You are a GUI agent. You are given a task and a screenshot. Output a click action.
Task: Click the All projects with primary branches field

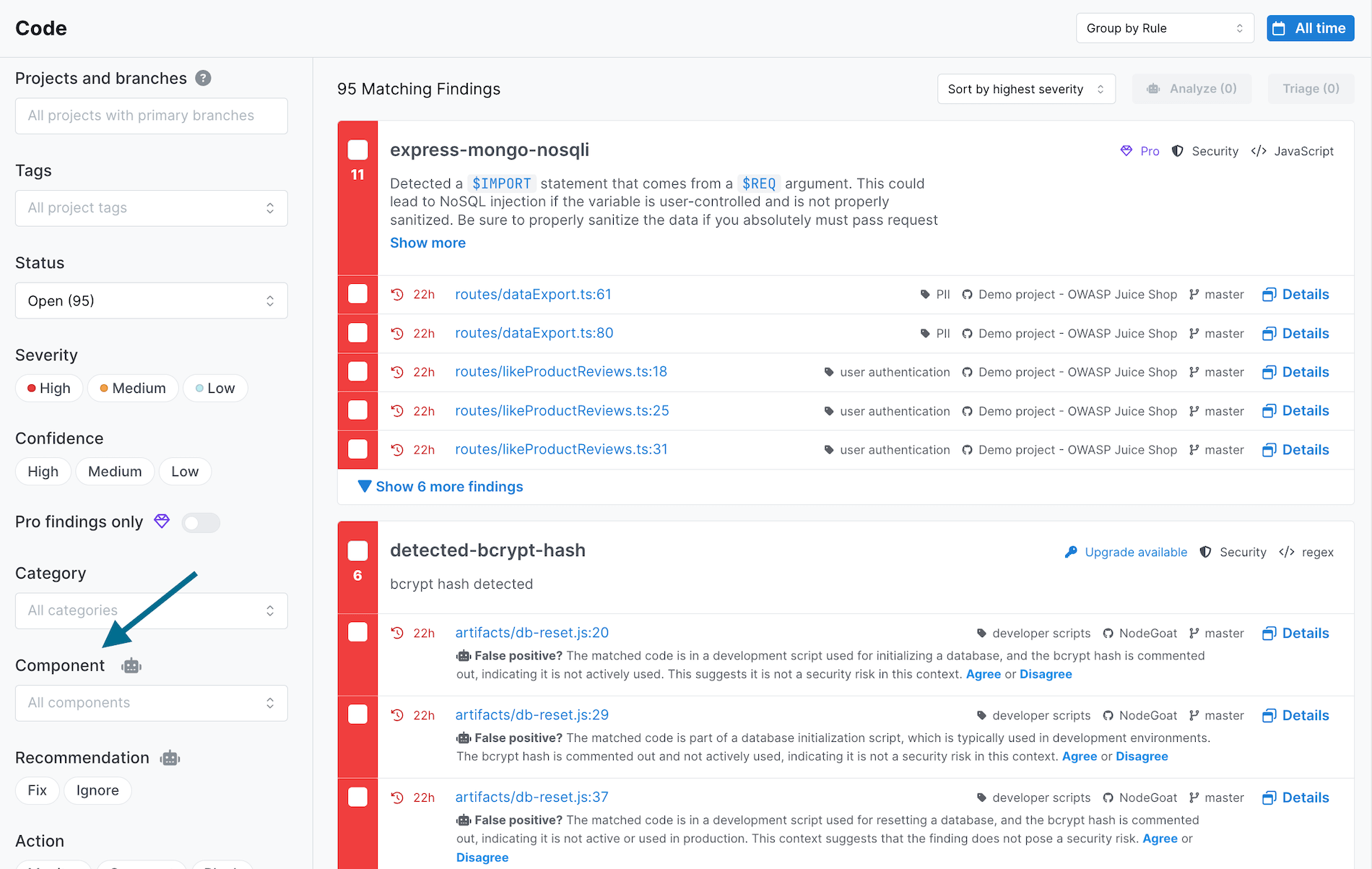point(151,116)
